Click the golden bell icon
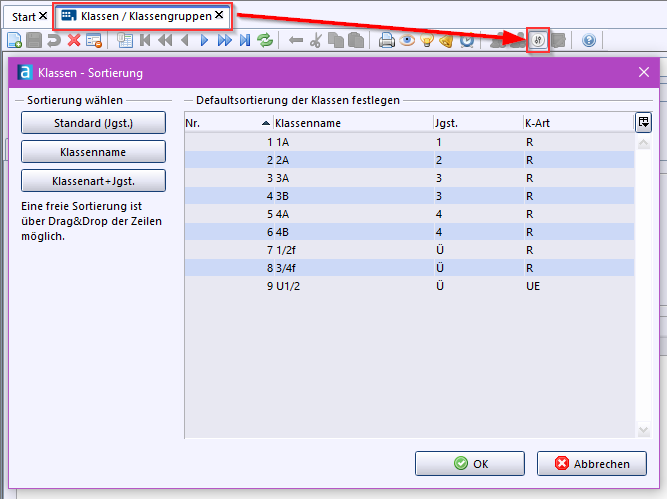Screen dimensions: 667x499 [447, 40]
